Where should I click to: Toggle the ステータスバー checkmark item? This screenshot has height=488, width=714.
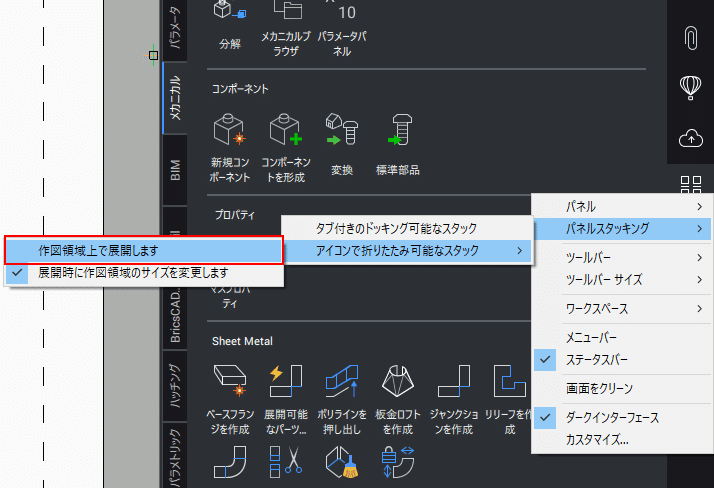(622, 360)
